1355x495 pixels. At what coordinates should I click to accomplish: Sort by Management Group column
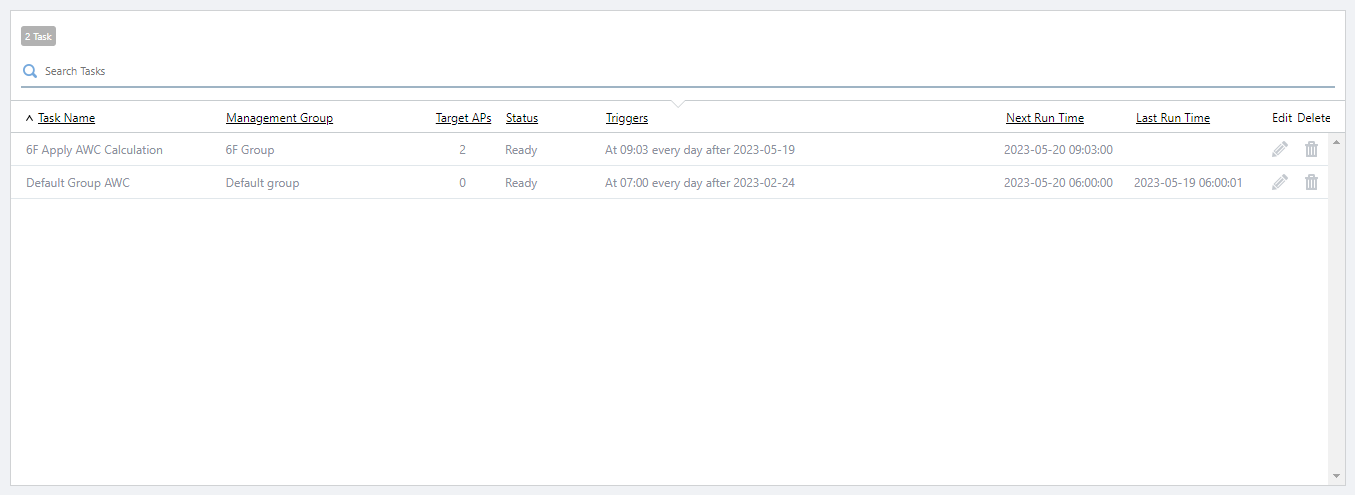tap(279, 118)
